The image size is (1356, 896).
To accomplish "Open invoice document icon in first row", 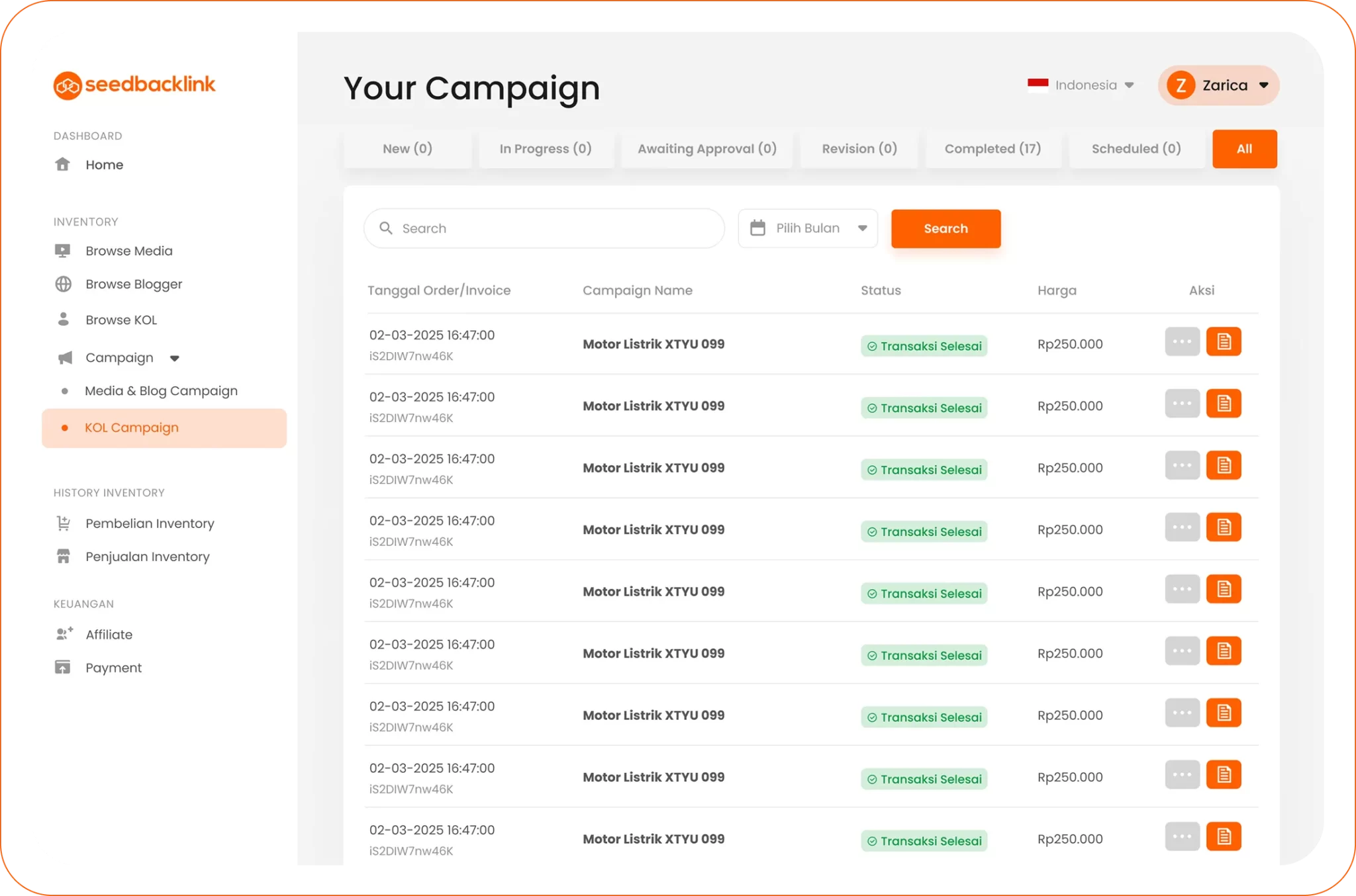I will coord(1223,342).
